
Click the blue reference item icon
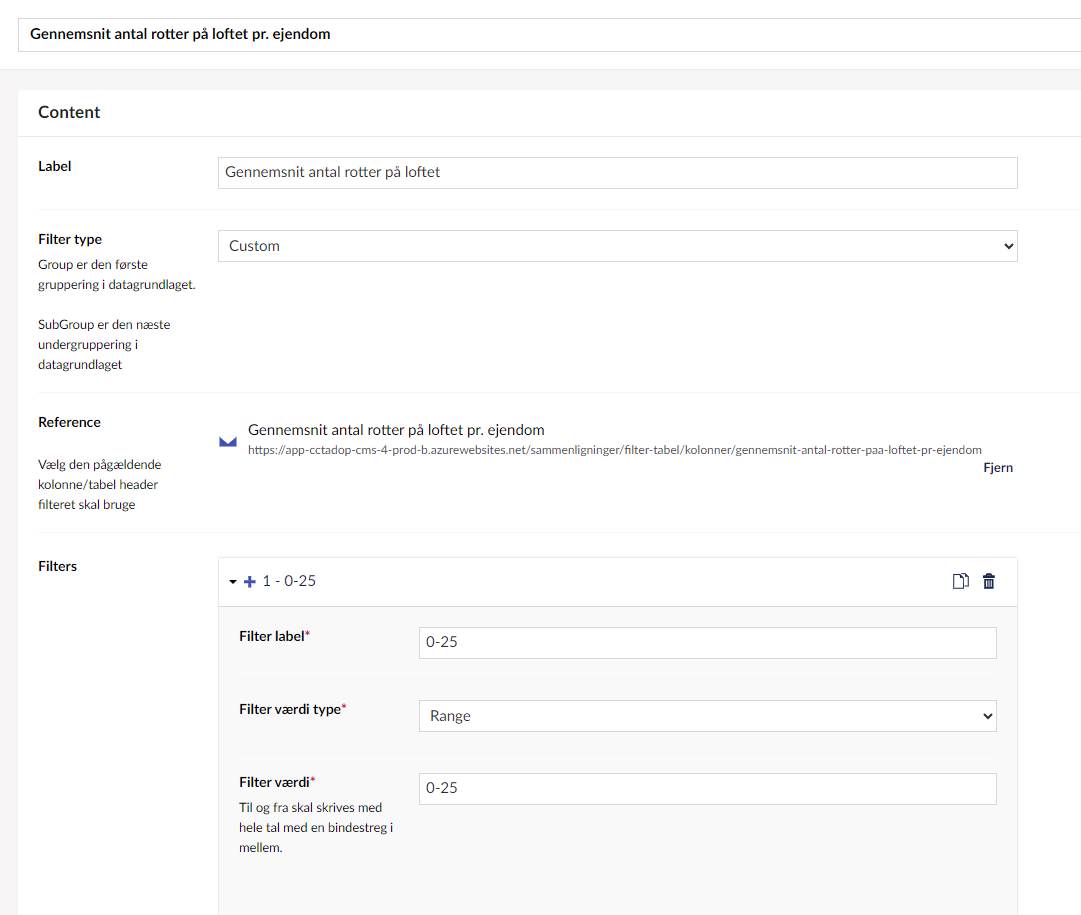[x=228, y=441]
